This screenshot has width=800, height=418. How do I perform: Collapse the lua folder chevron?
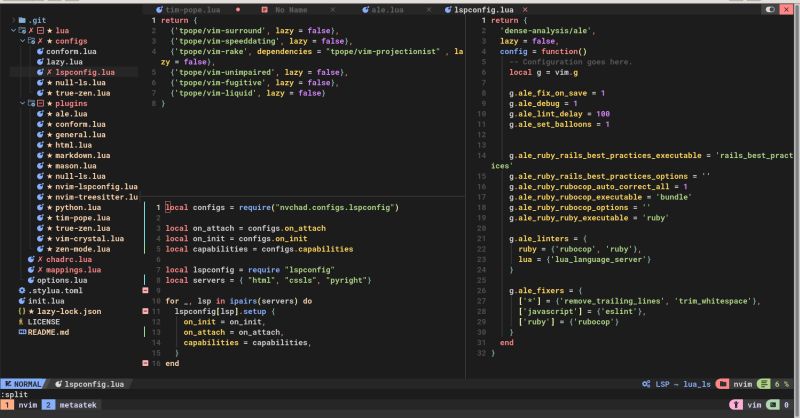pyautogui.click(x=13, y=31)
